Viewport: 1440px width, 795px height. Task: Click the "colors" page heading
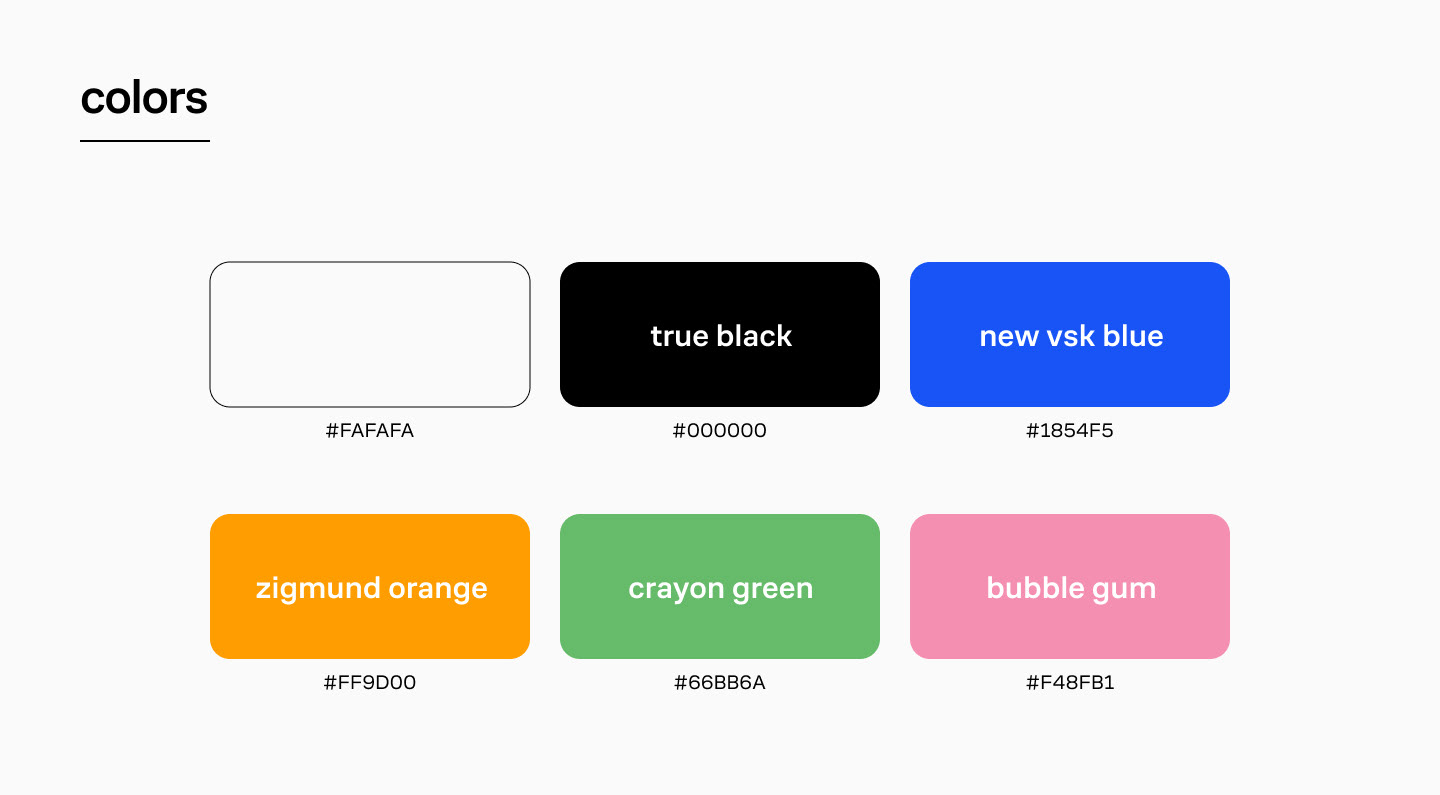[x=144, y=98]
